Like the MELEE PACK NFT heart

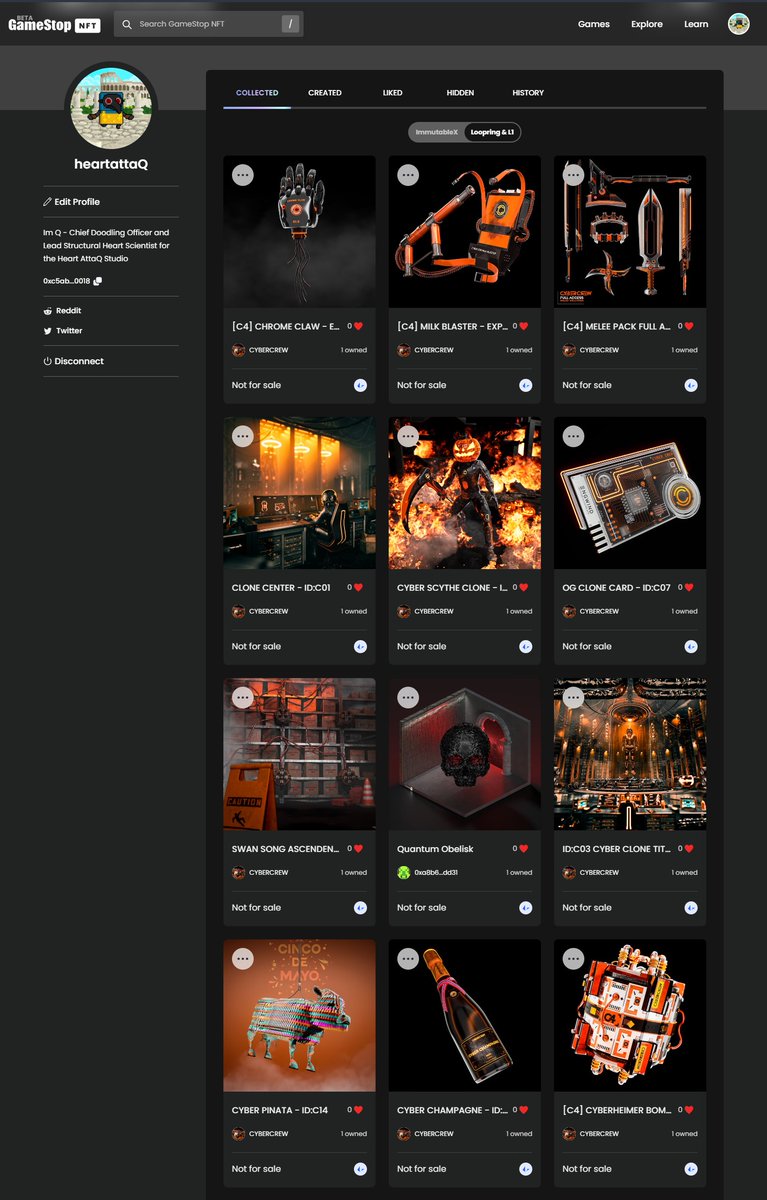point(688,326)
